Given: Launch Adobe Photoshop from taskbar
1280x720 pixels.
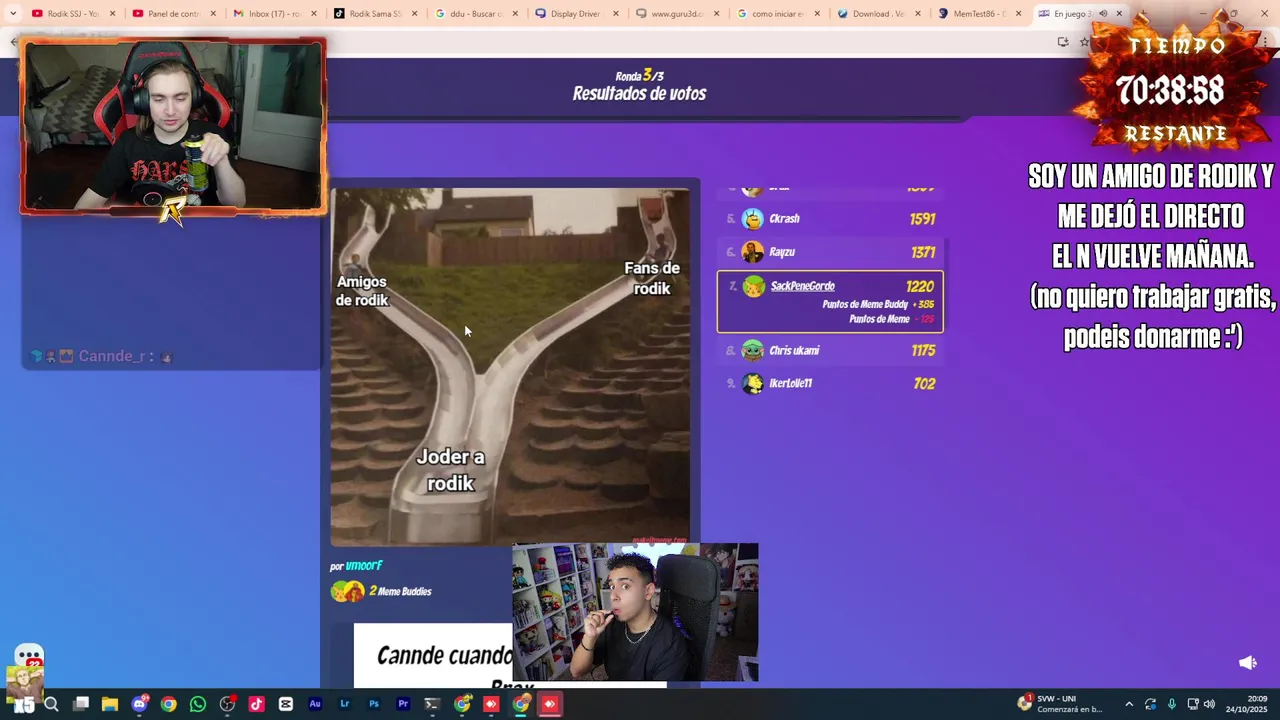Looking at the screenshot, I should [374, 704].
